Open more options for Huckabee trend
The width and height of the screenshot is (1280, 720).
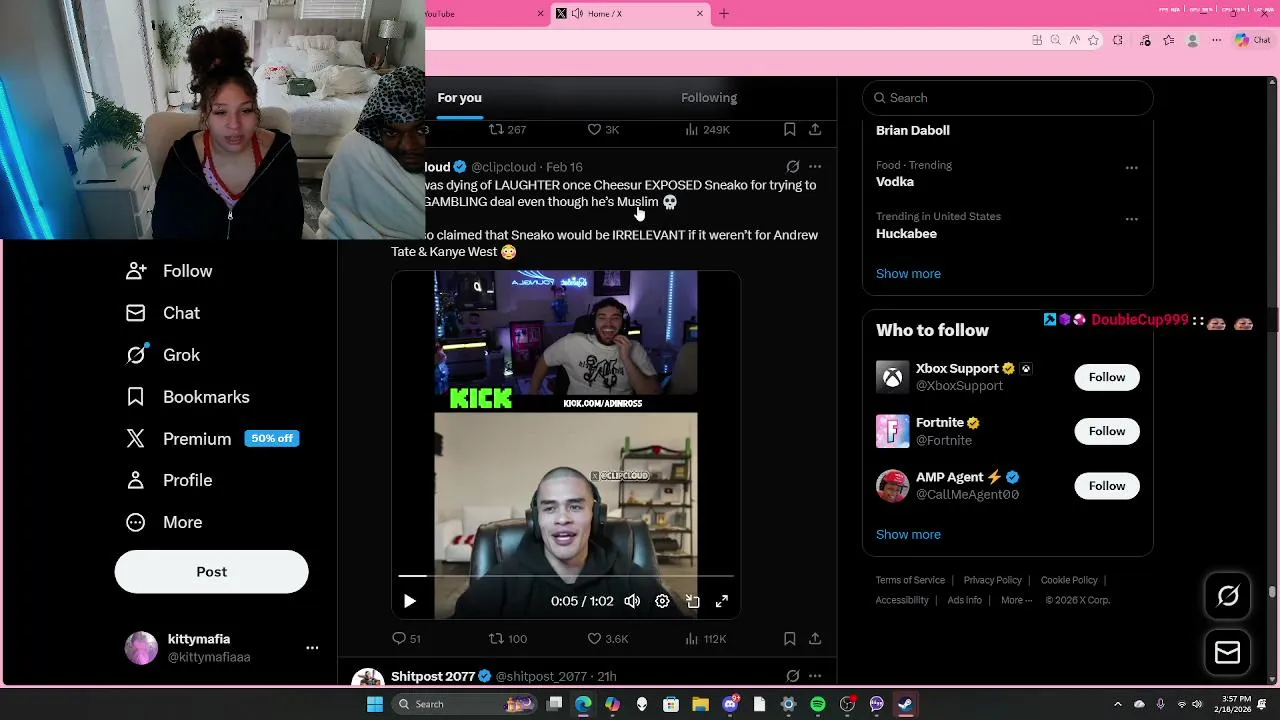pos(1131,219)
